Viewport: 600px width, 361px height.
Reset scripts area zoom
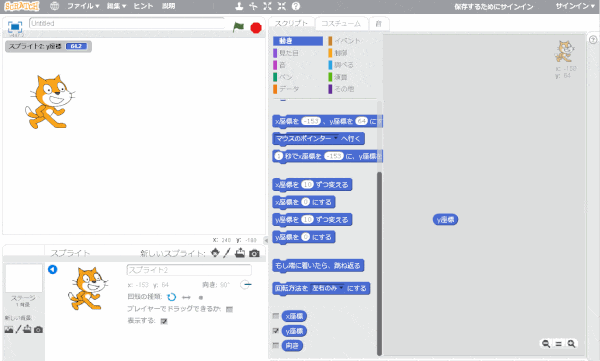559,344
